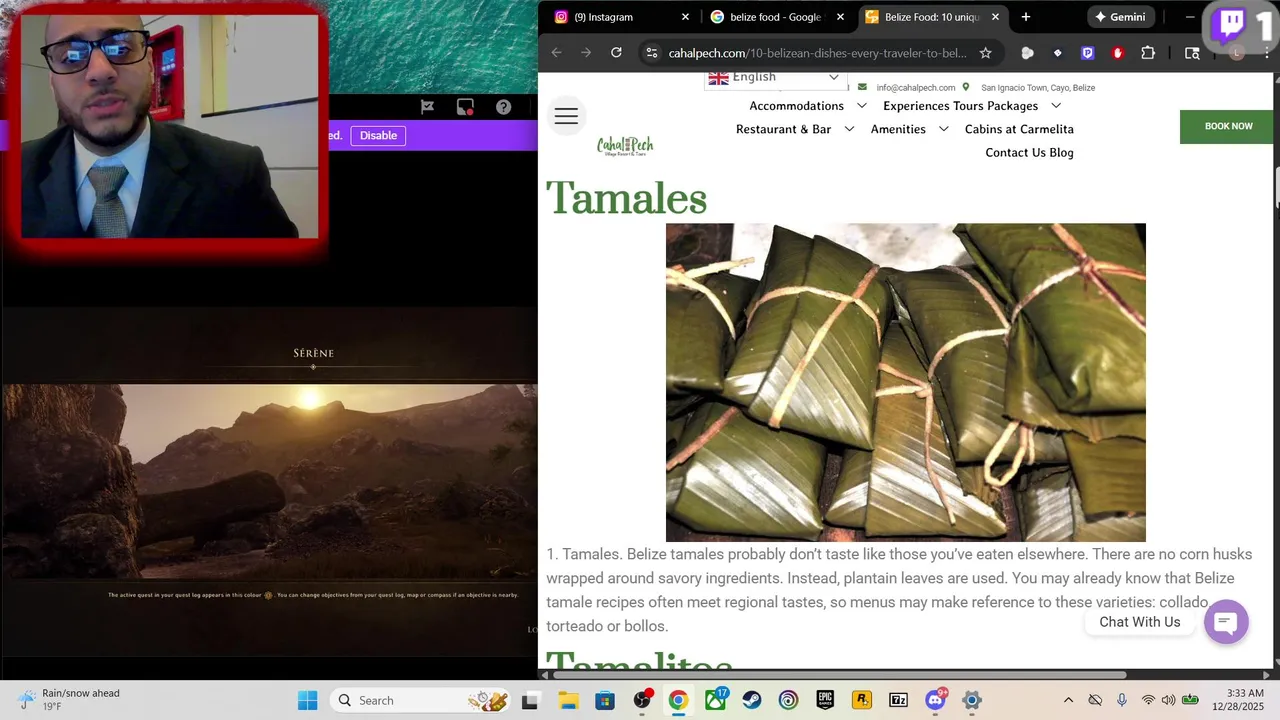Open 7-Zip from the taskbar
The width and height of the screenshot is (1280, 720).
pos(898,700)
